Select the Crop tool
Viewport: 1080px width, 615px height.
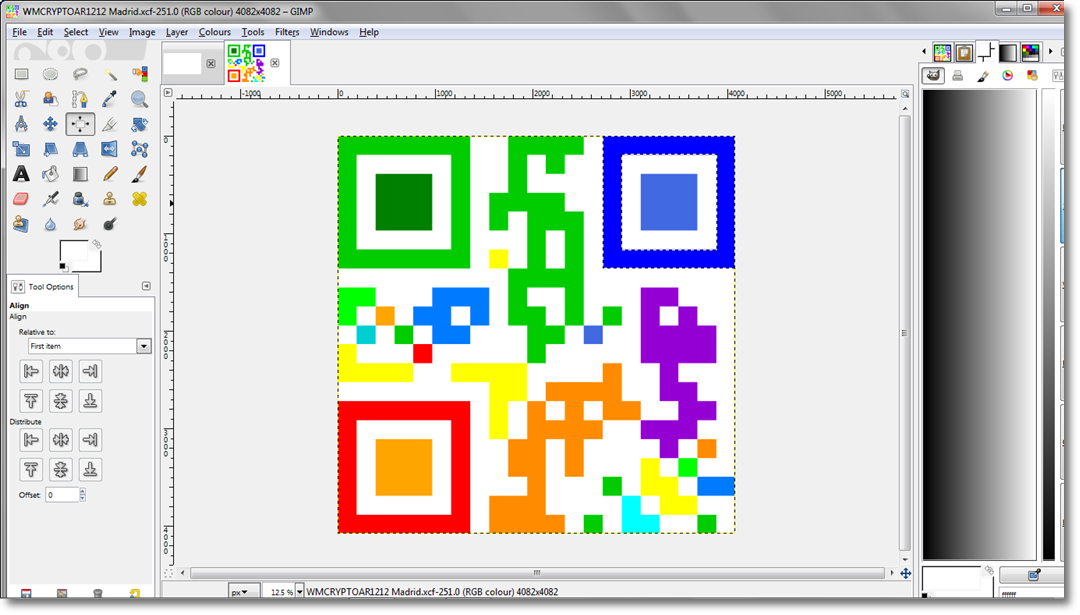(110, 124)
